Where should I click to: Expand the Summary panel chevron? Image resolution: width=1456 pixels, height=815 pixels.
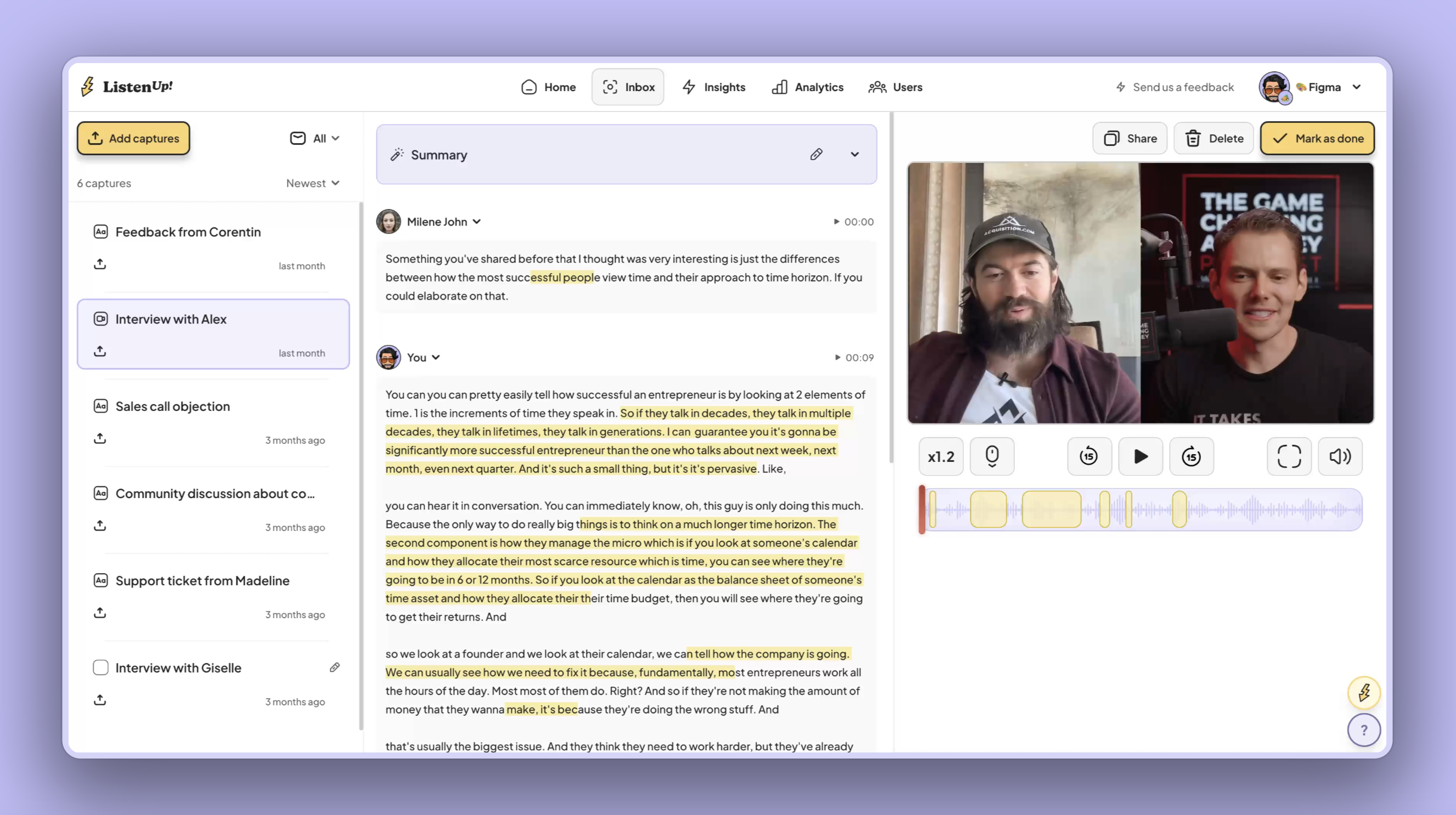pos(854,154)
